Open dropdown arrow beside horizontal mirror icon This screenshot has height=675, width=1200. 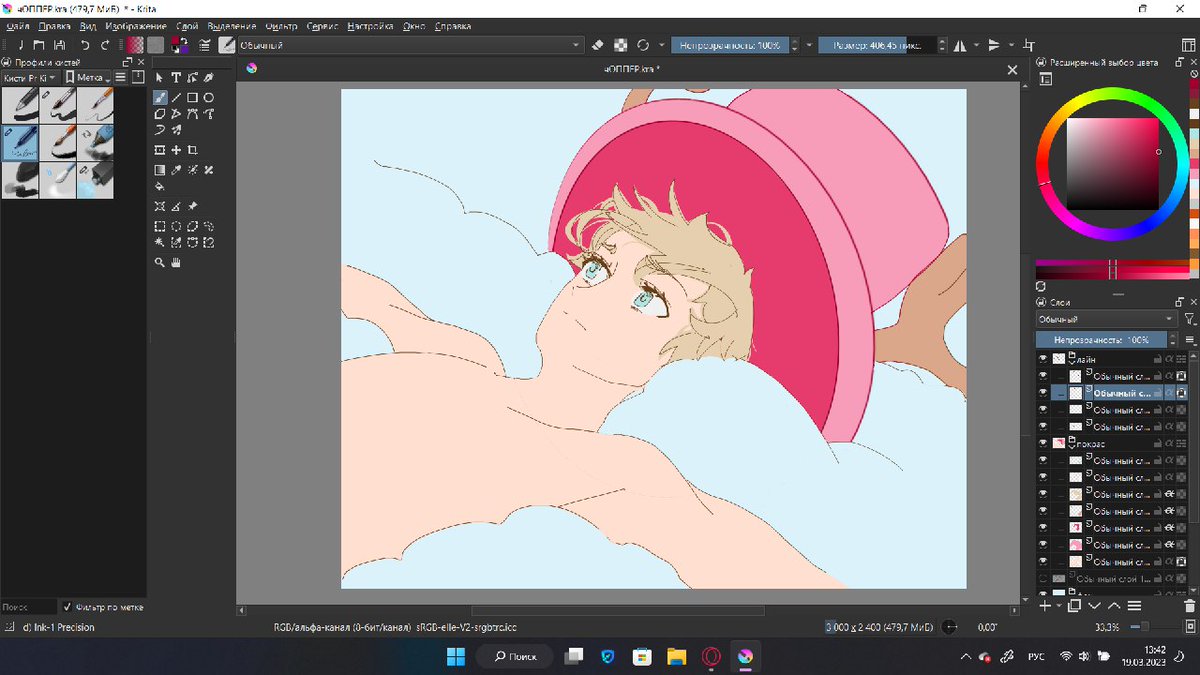(x=975, y=45)
